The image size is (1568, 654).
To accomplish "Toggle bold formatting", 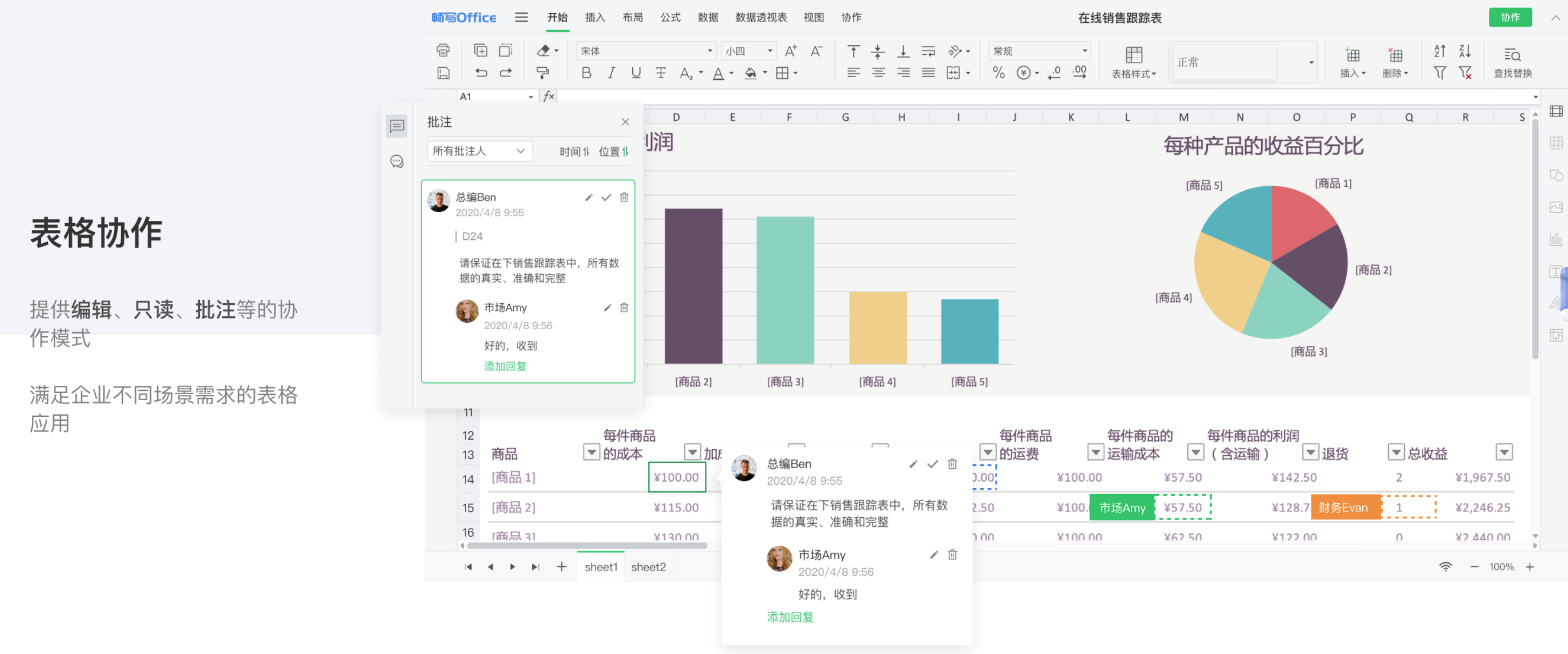I will coord(586,73).
